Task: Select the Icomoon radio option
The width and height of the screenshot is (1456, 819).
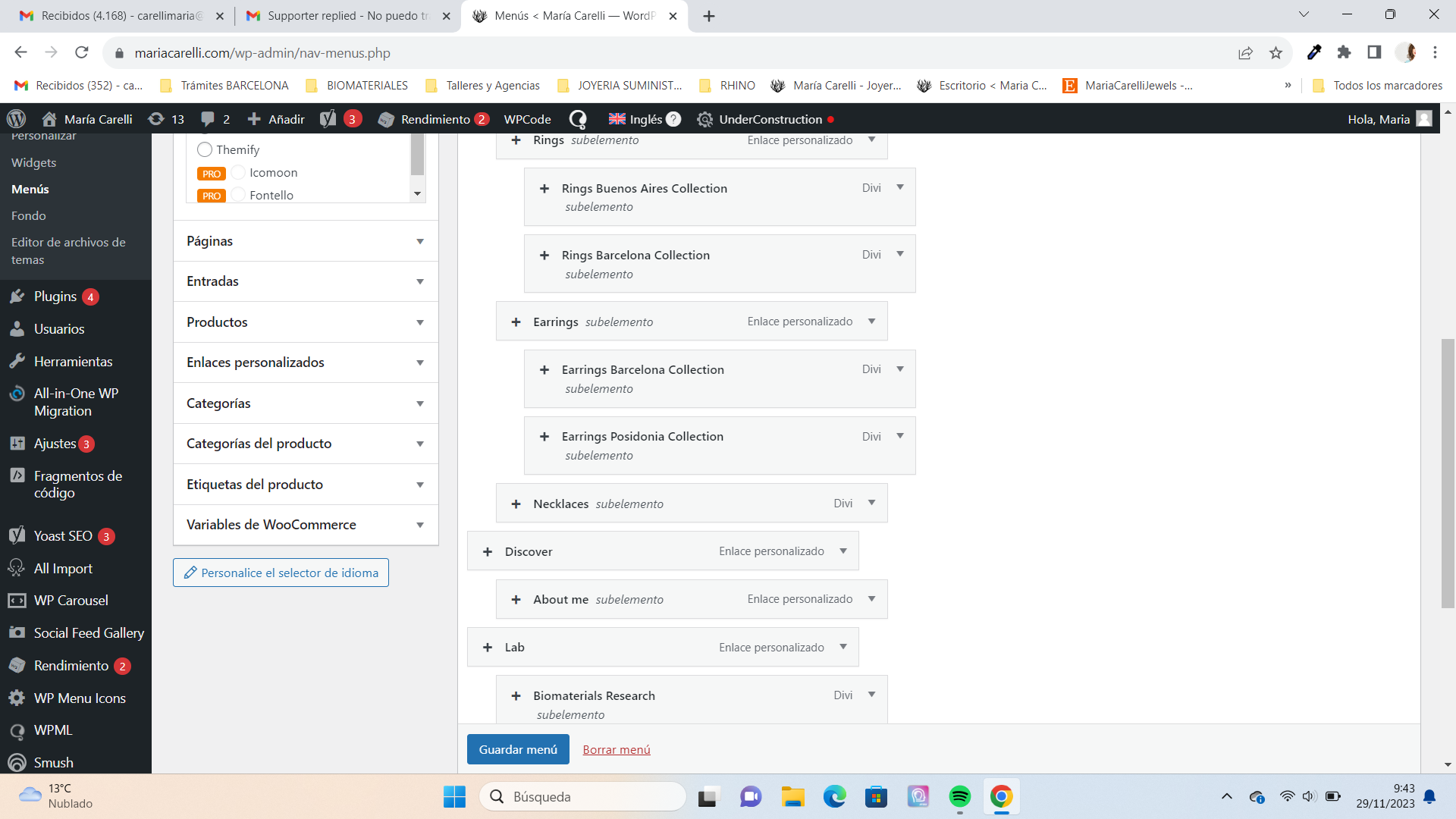Action: (238, 173)
